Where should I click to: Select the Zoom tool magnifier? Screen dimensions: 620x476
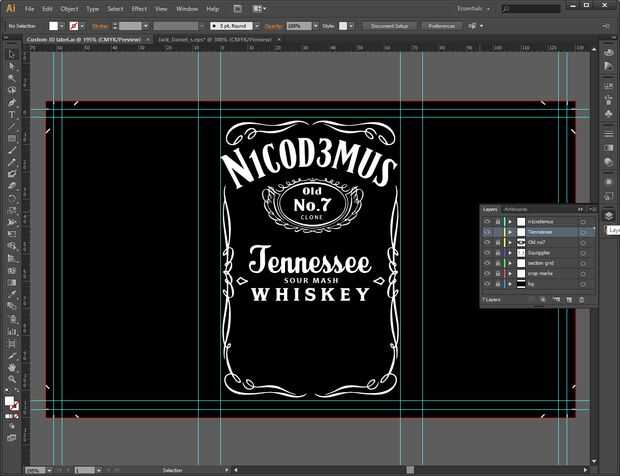pos(12,379)
